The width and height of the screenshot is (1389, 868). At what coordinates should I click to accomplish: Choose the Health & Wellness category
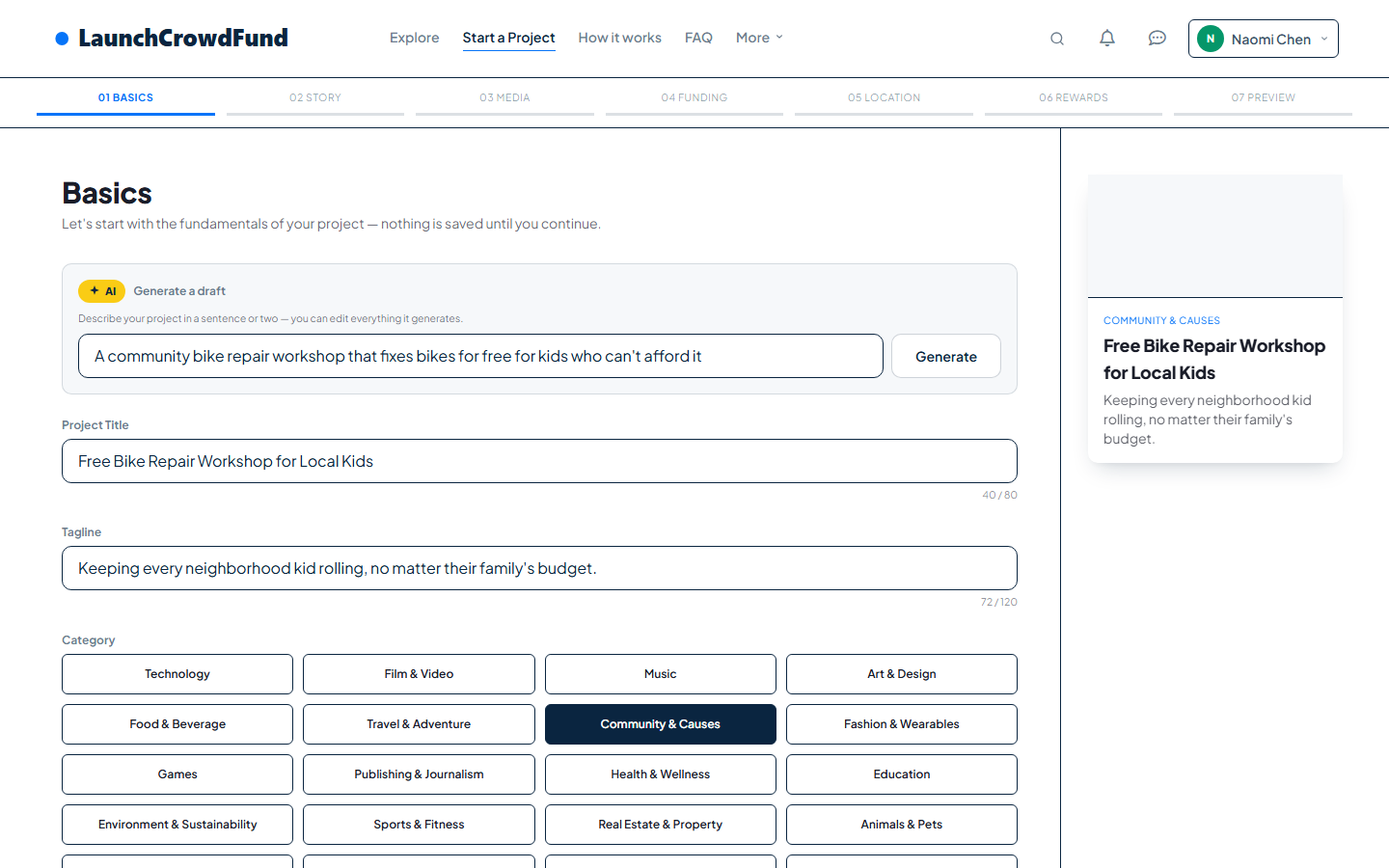(661, 774)
